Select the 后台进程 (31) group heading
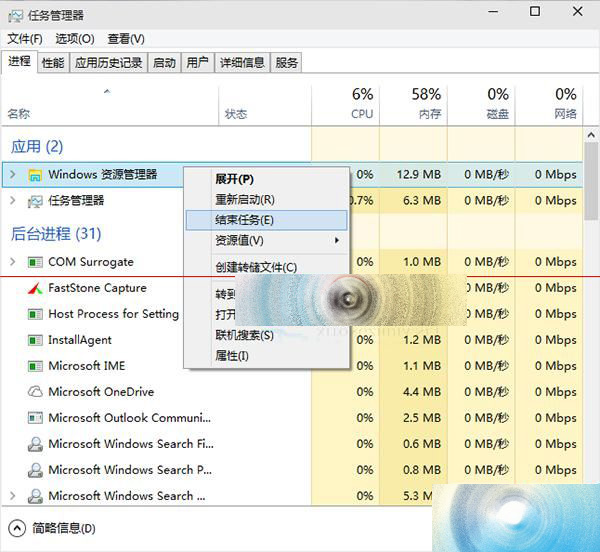Image resolution: width=600 pixels, height=552 pixels. tap(56, 234)
